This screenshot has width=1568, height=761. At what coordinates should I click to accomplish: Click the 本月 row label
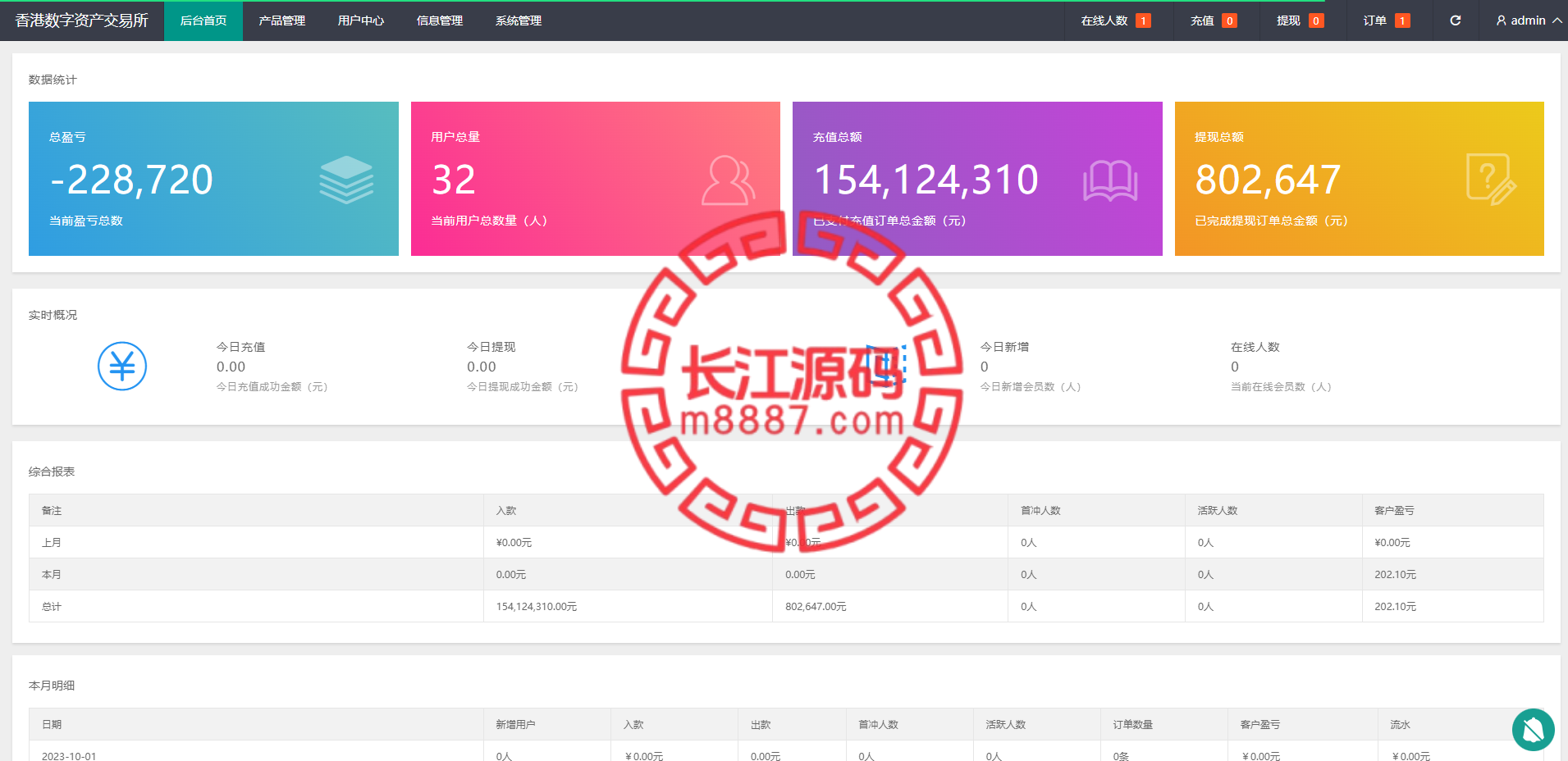click(x=52, y=575)
